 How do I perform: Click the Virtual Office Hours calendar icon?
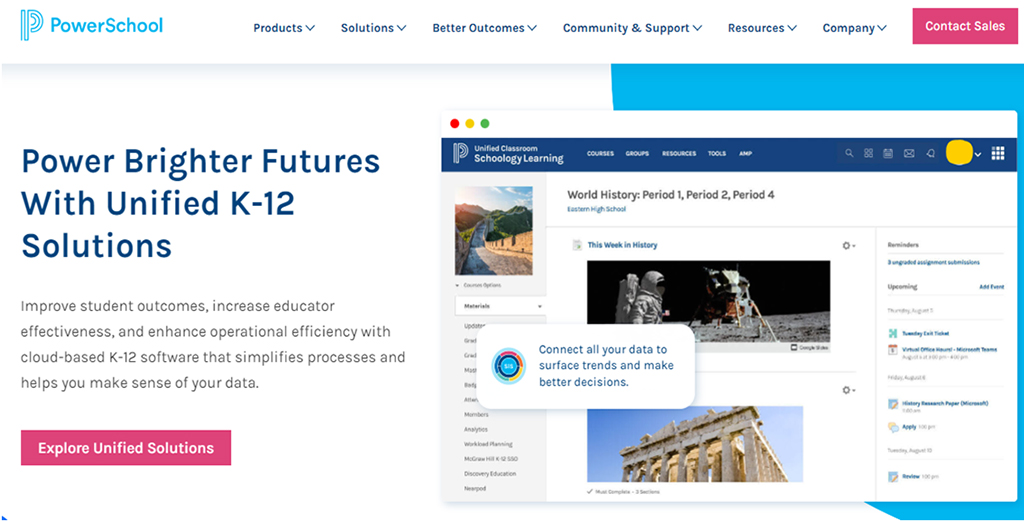pos(893,350)
